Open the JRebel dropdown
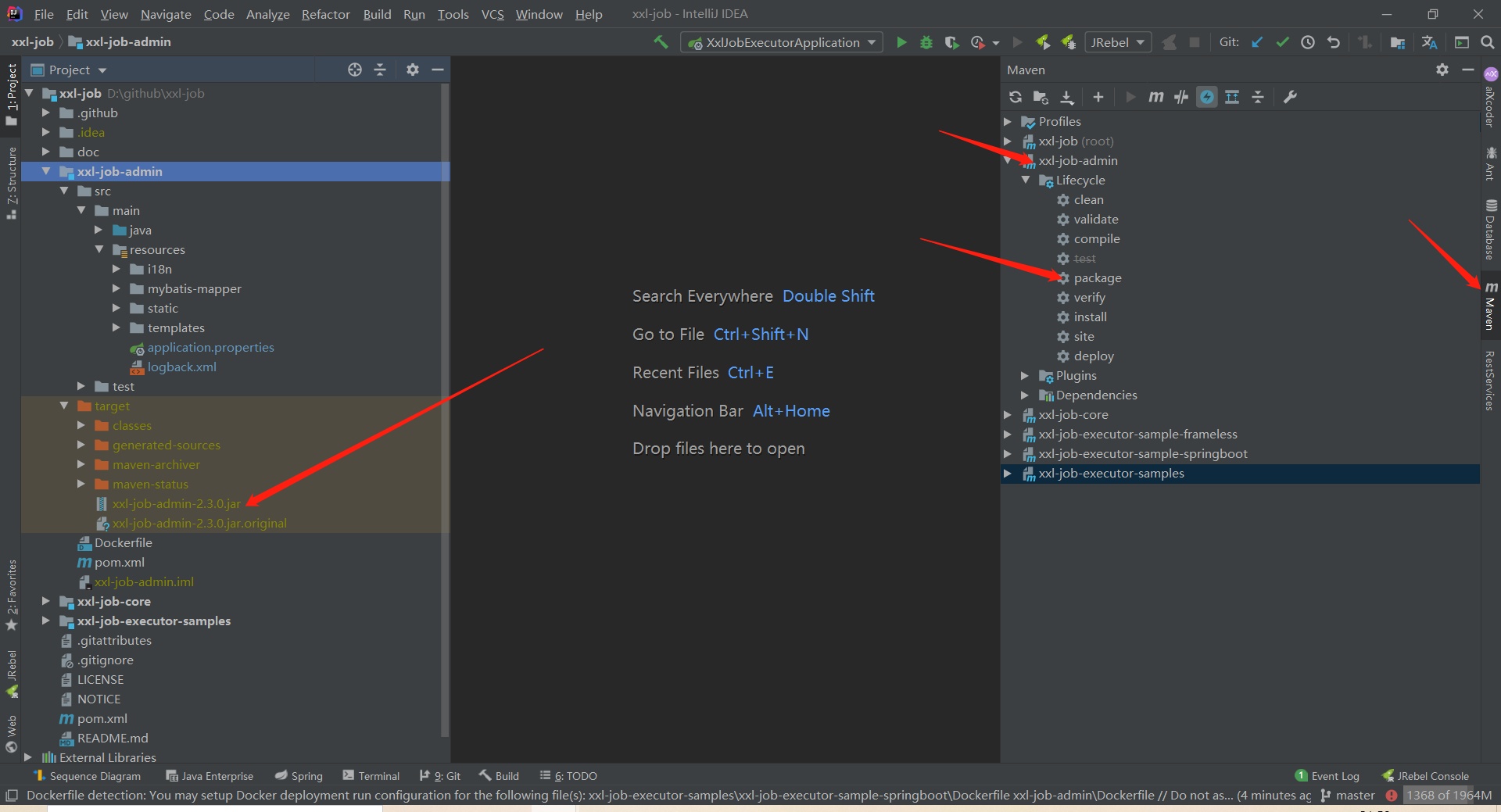The height and width of the screenshot is (812, 1501). (1118, 42)
